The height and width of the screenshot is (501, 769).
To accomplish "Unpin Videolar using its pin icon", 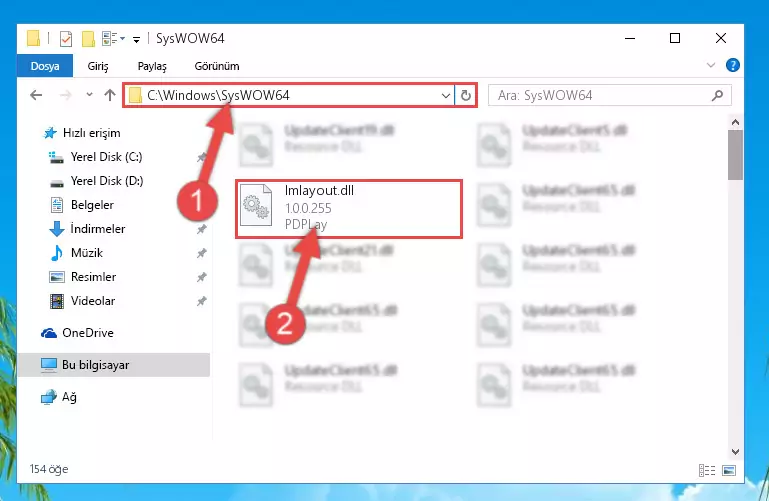I will coord(201,301).
